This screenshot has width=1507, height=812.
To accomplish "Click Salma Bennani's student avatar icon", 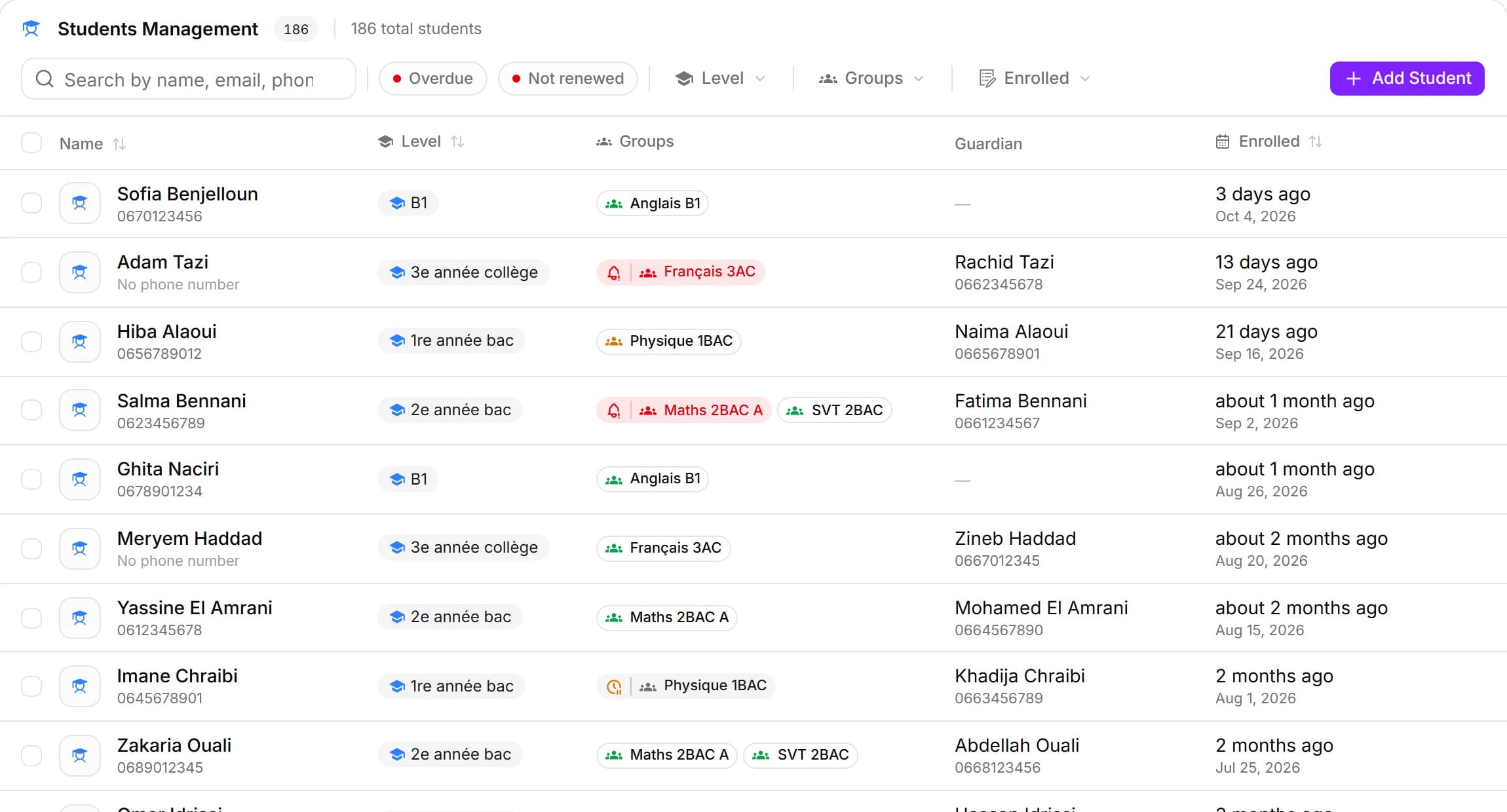I will 79,410.
